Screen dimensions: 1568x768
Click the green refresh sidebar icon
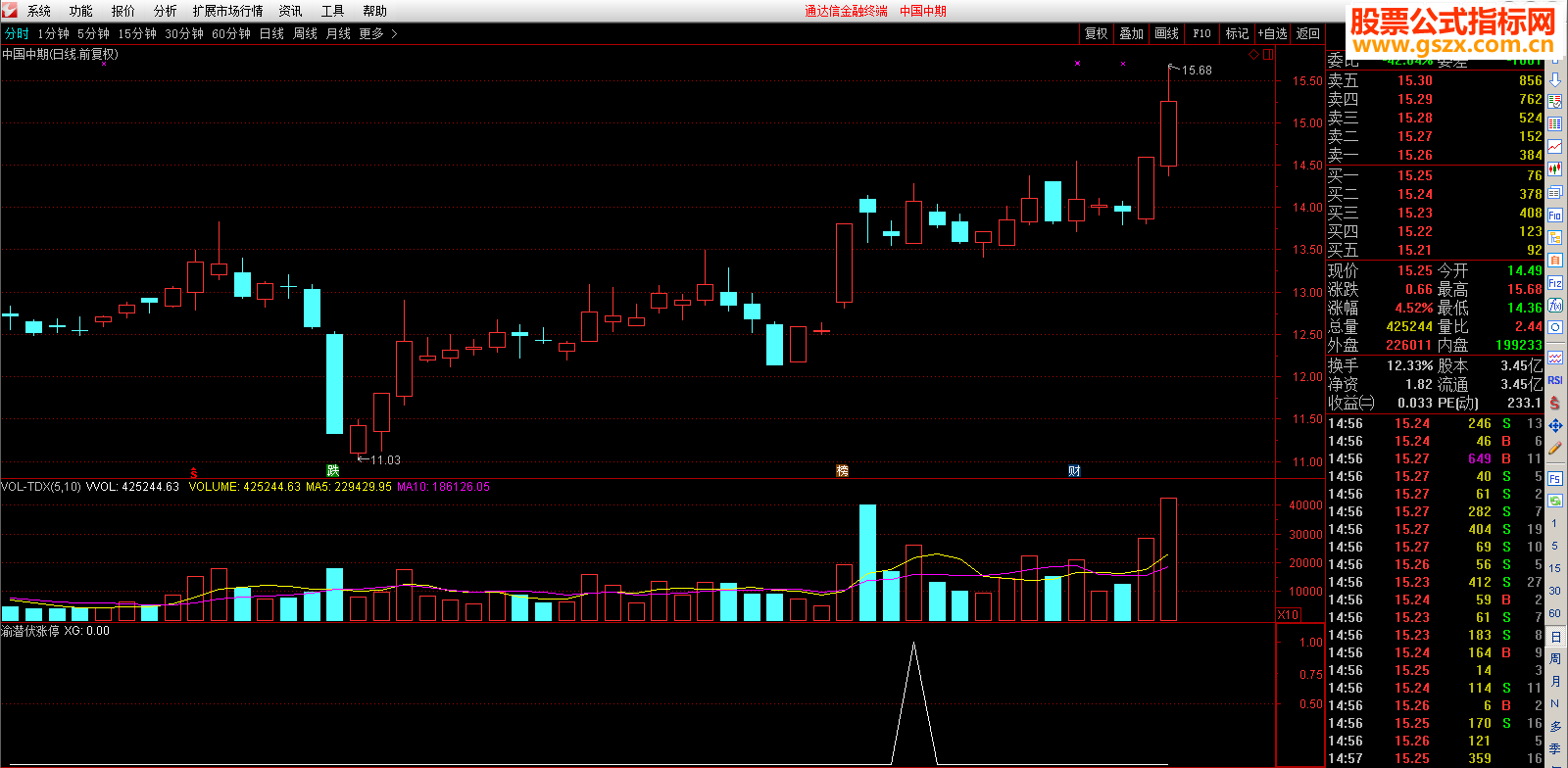tap(1555, 501)
